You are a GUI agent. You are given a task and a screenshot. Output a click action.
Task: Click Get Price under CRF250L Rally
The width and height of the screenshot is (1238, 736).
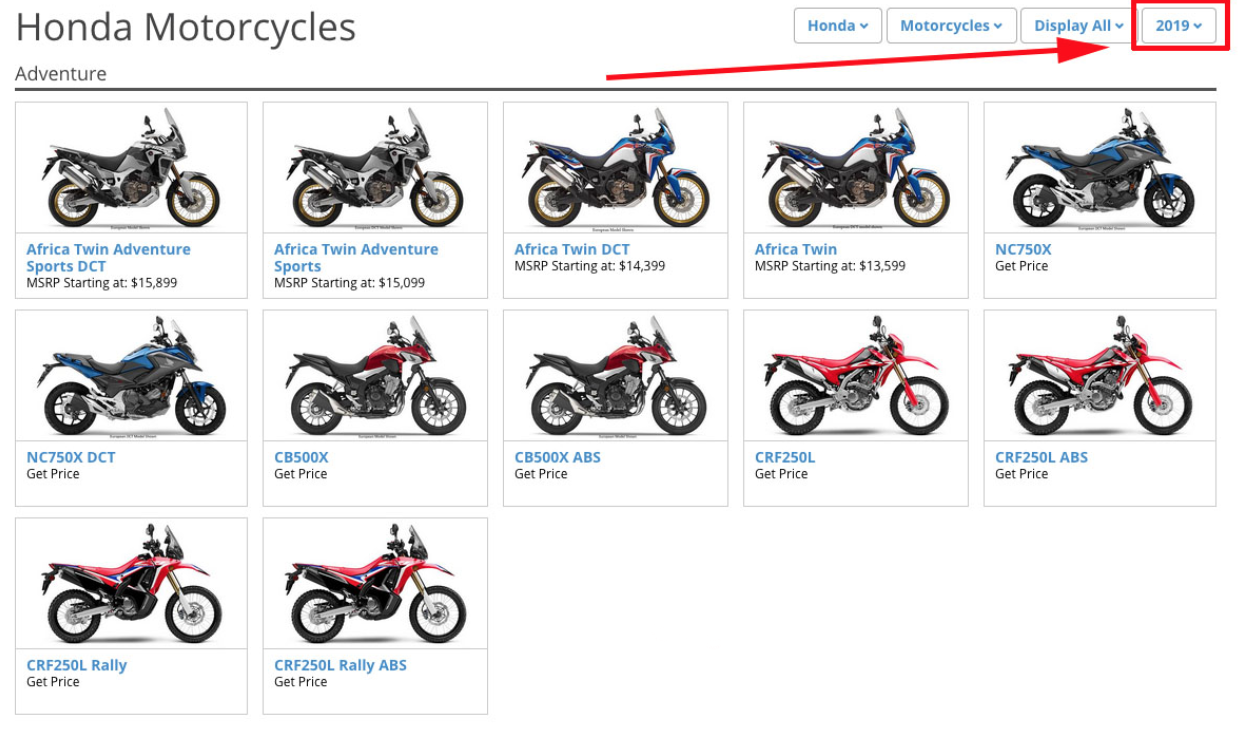[53, 682]
